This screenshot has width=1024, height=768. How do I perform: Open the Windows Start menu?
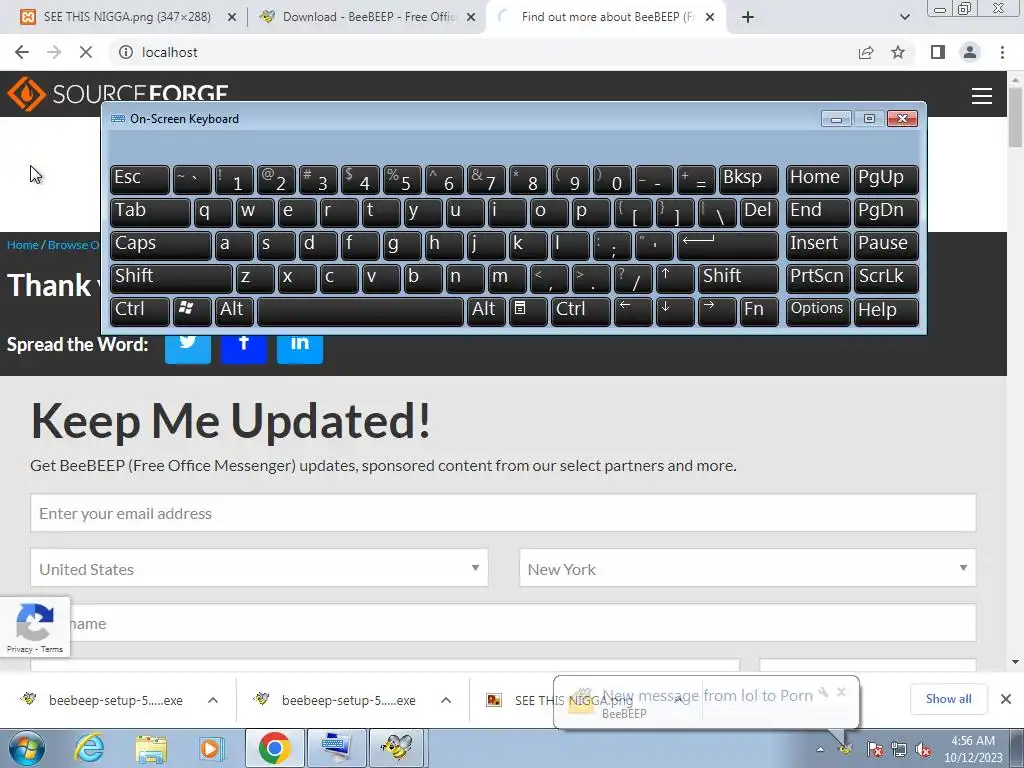pos(27,748)
